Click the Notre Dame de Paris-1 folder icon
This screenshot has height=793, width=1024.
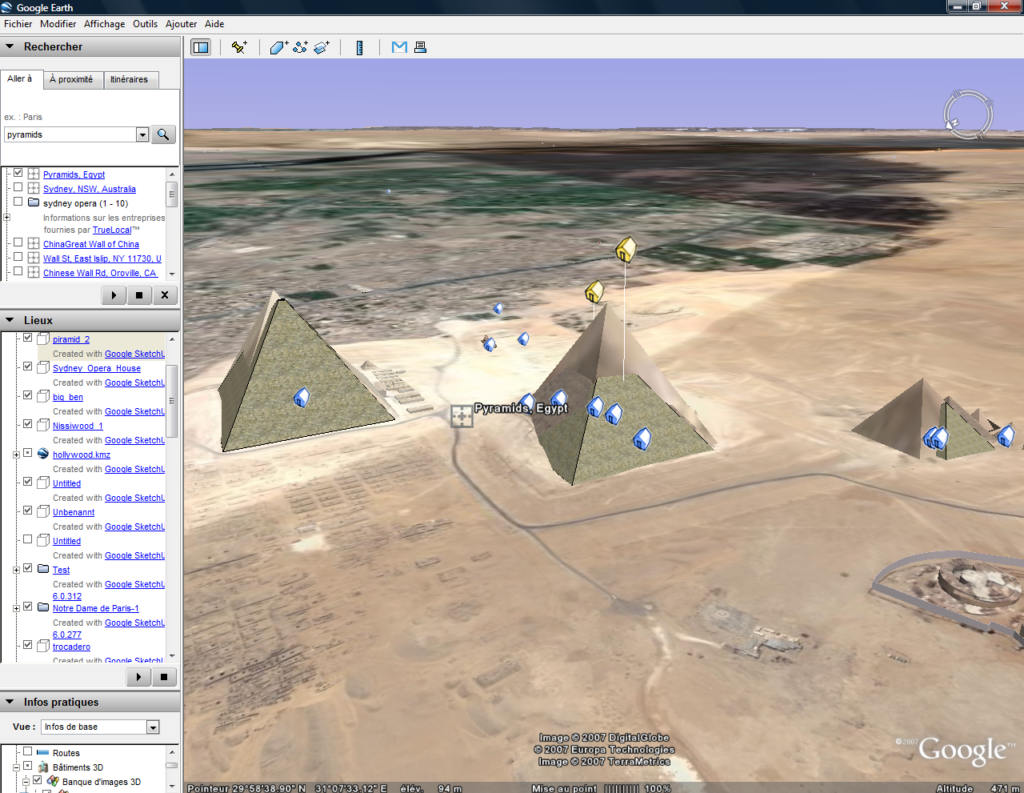tap(43, 607)
